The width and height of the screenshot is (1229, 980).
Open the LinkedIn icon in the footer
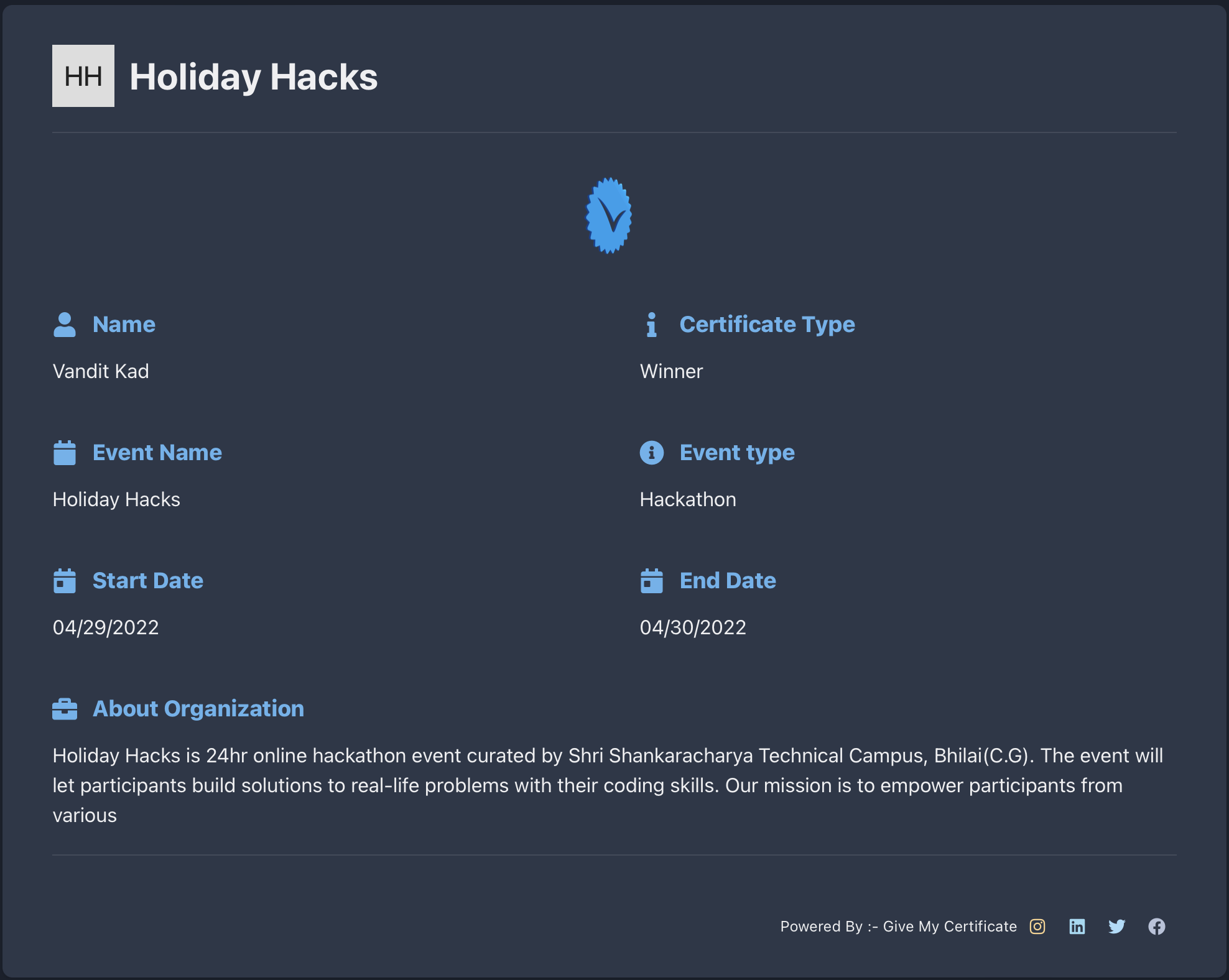click(x=1077, y=927)
